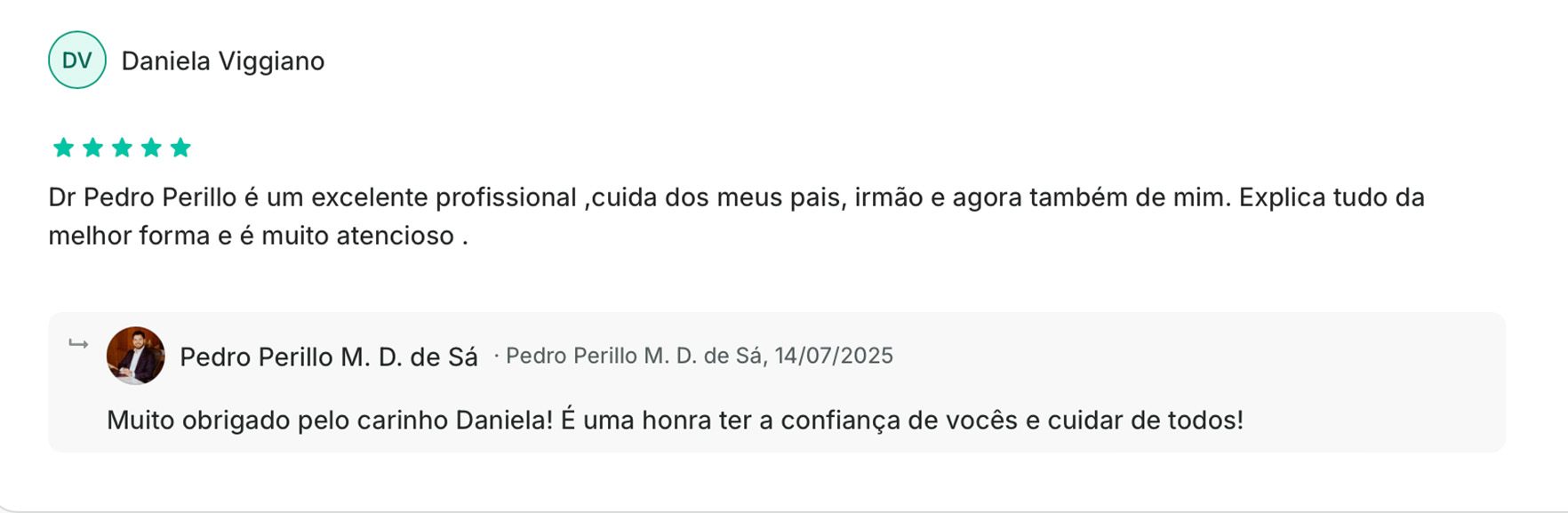
Task: Click "Explica tudo da" in the review
Action: point(1332,197)
